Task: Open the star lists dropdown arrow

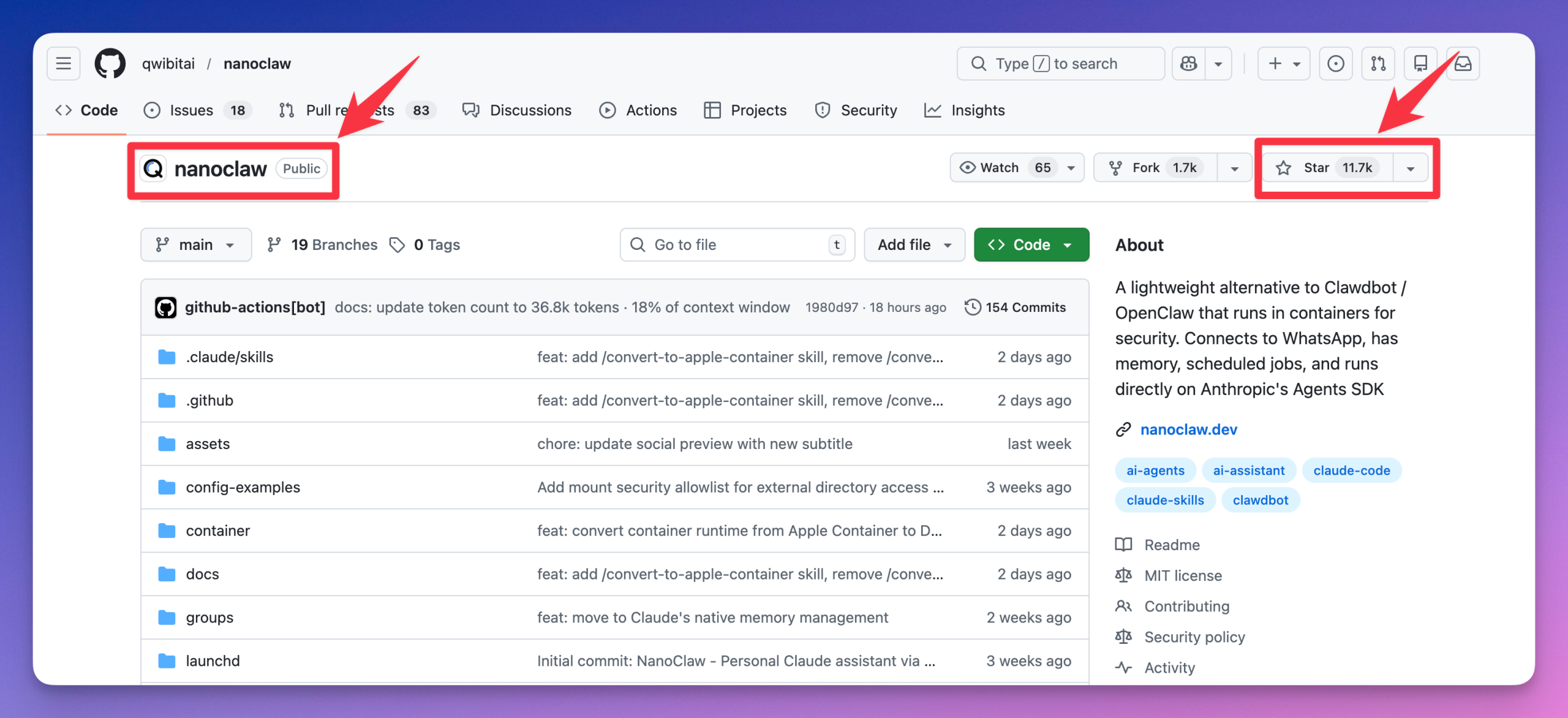Action: [x=1411, y=168]
